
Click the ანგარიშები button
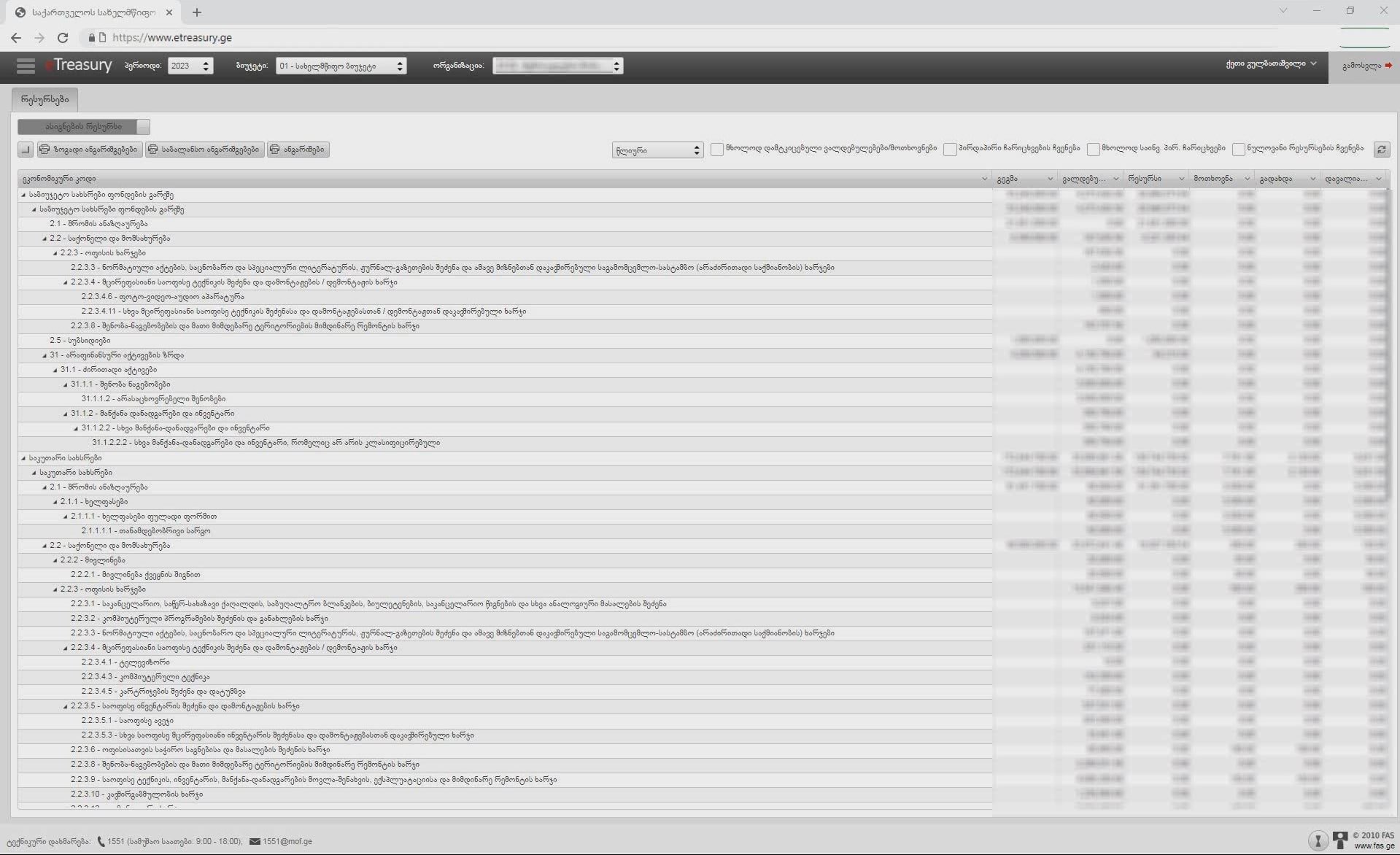[x=298, y=150]
